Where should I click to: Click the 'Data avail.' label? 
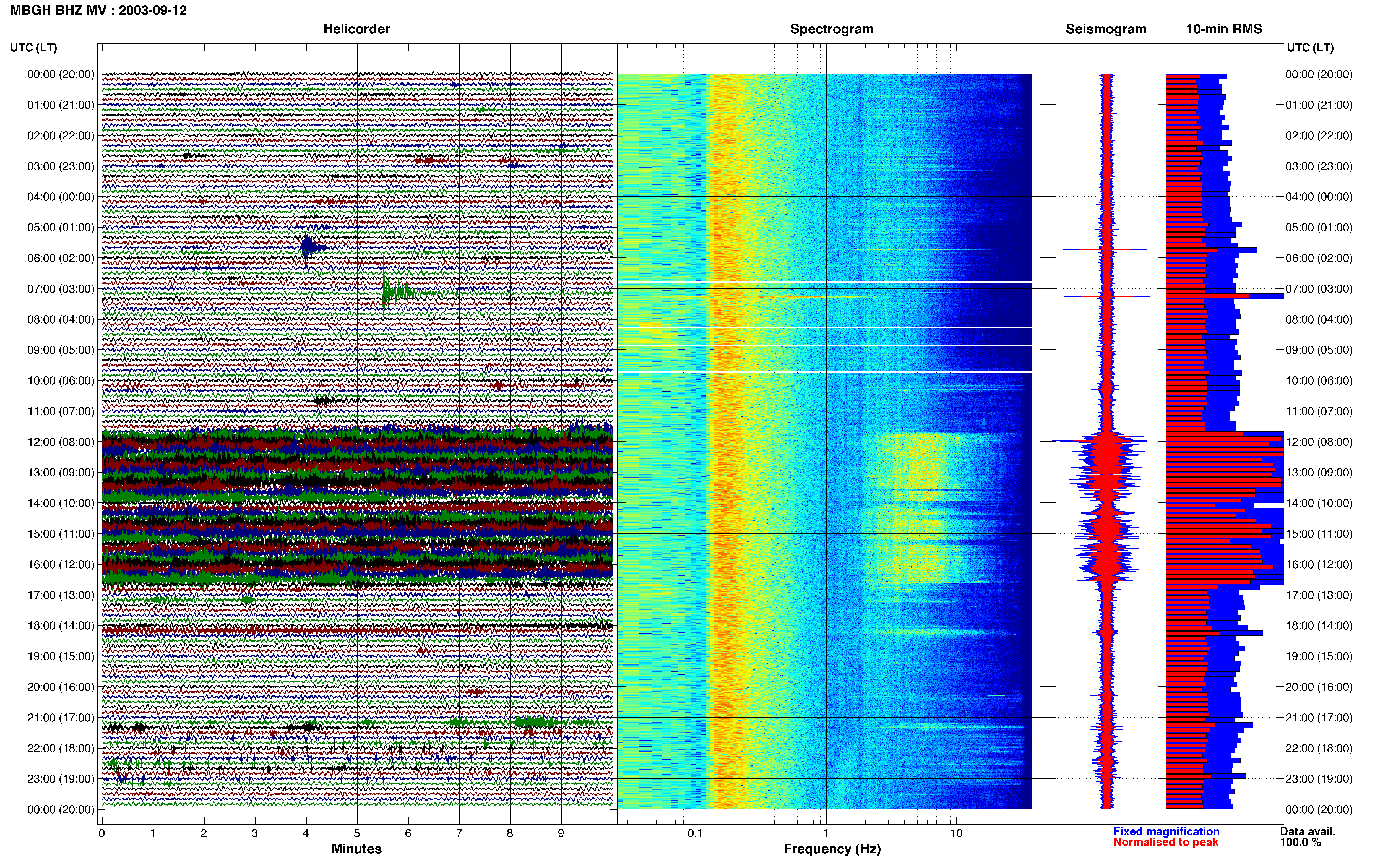tap(1308, 831)
